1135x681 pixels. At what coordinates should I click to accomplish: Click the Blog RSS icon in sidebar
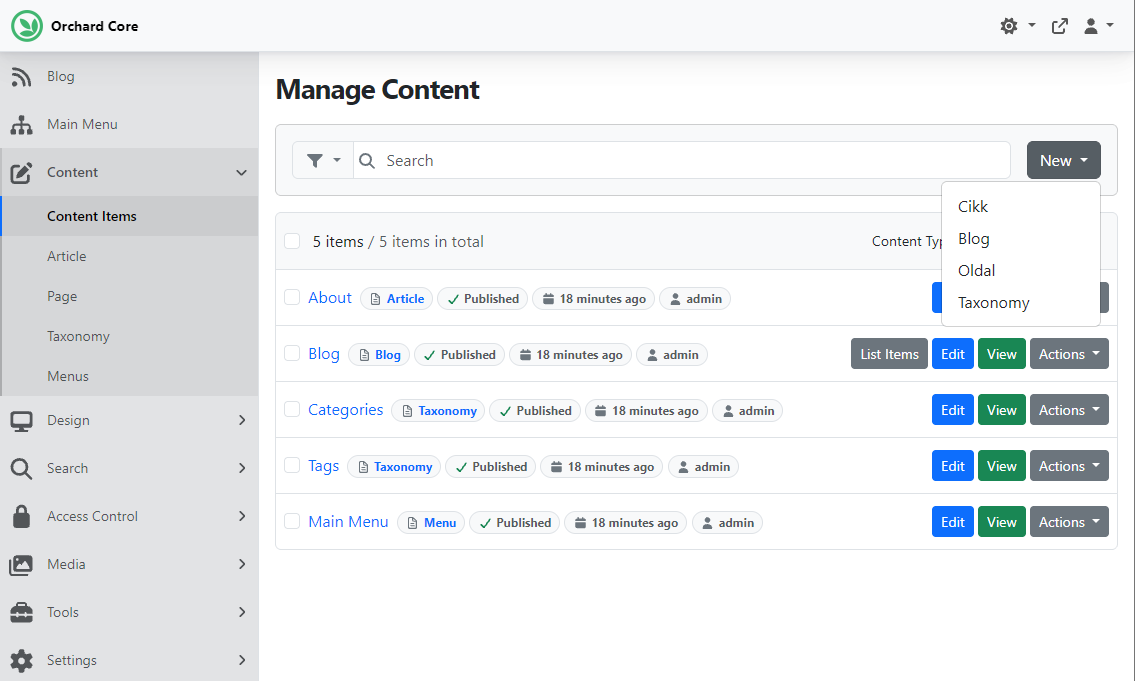pos(21,76)
